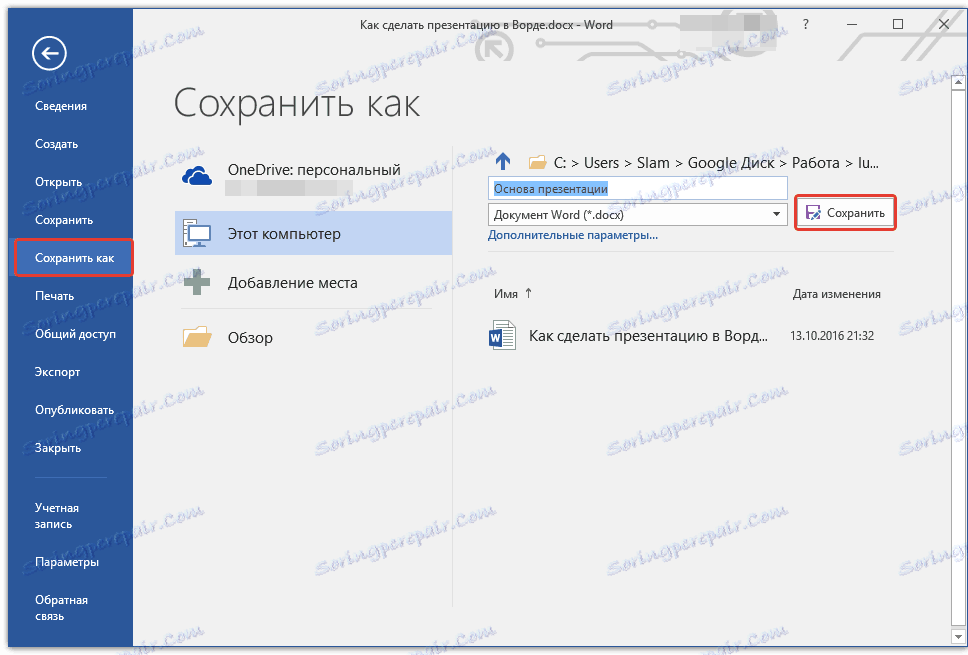Click Slam in the folder path
This screenshot has height=655, width=968.
coord(653,162)
